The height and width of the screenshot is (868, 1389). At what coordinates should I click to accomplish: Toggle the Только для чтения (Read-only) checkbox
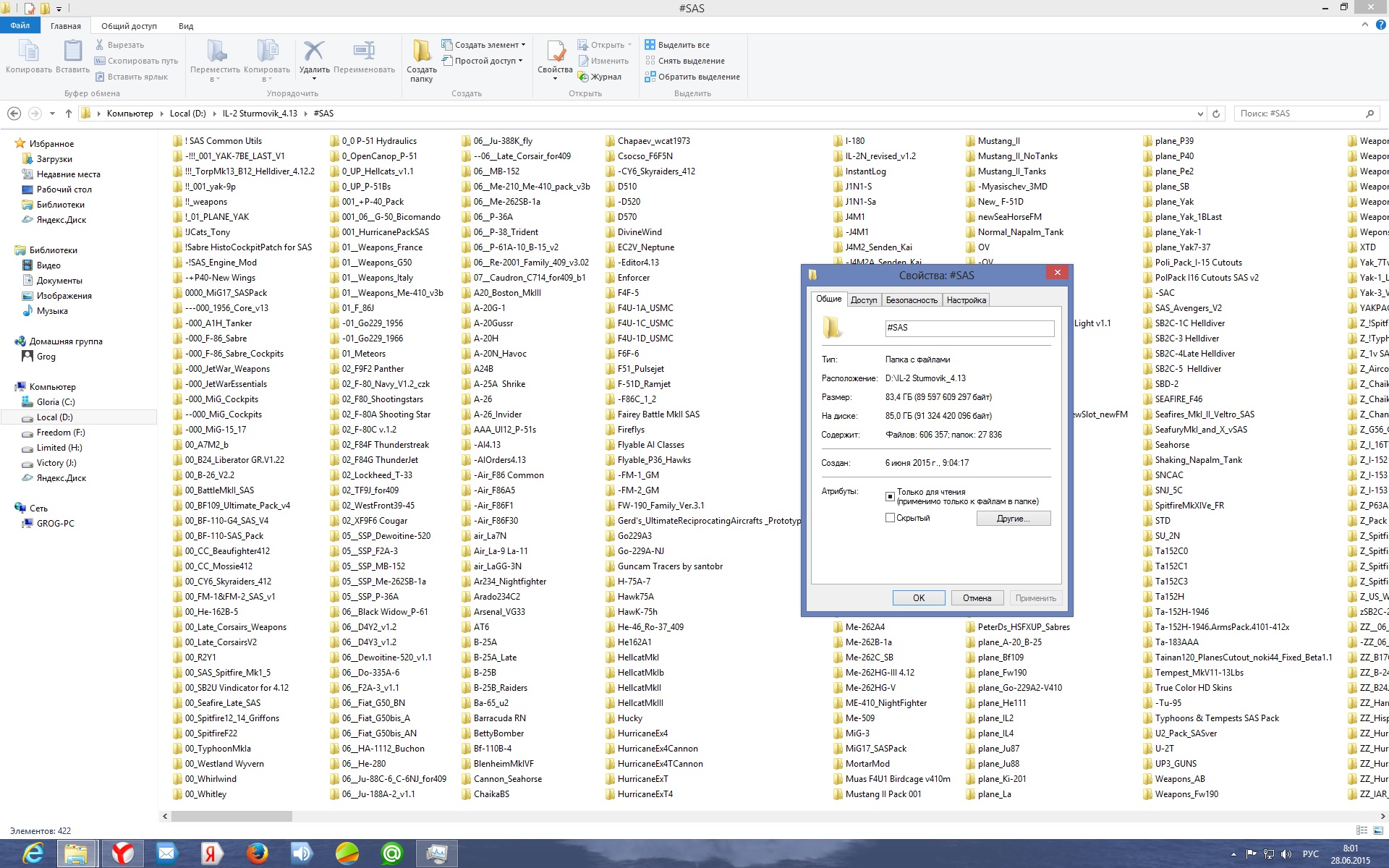[x=890, y=496]
